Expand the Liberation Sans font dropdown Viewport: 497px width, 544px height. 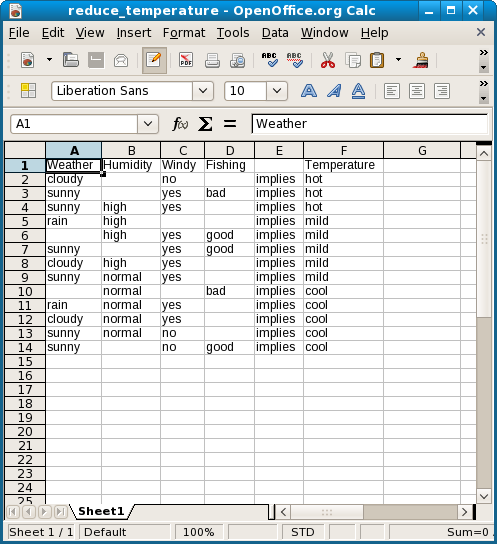(203, 91)
